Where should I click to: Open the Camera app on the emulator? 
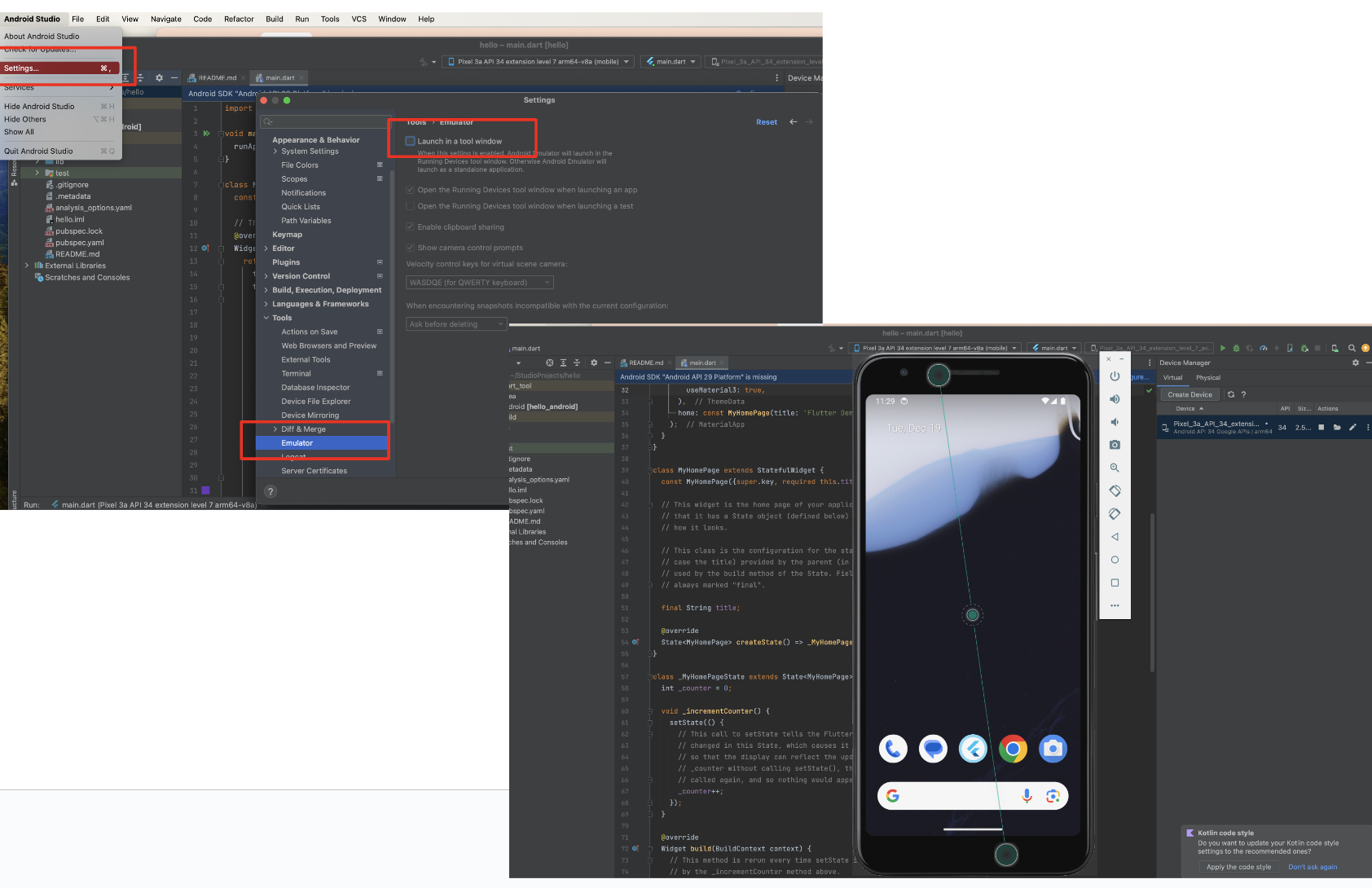1053,749
